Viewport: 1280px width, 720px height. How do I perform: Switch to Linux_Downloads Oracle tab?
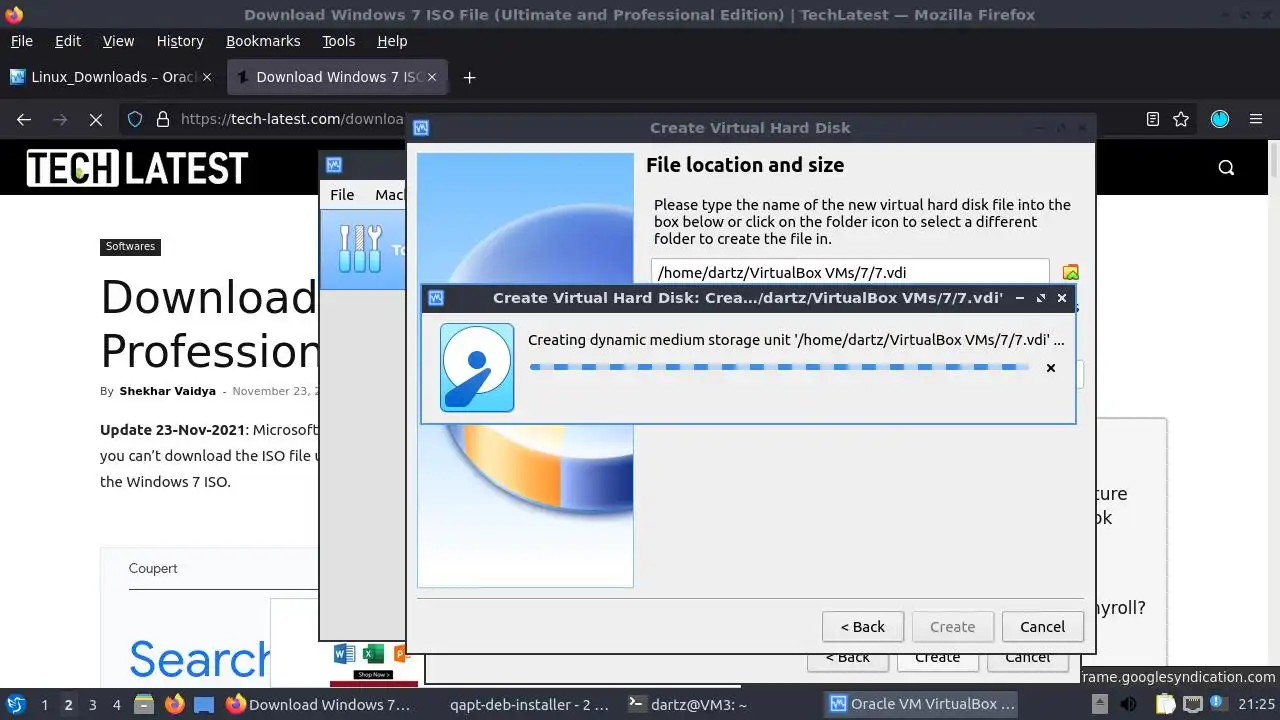[x=112, y=77]
